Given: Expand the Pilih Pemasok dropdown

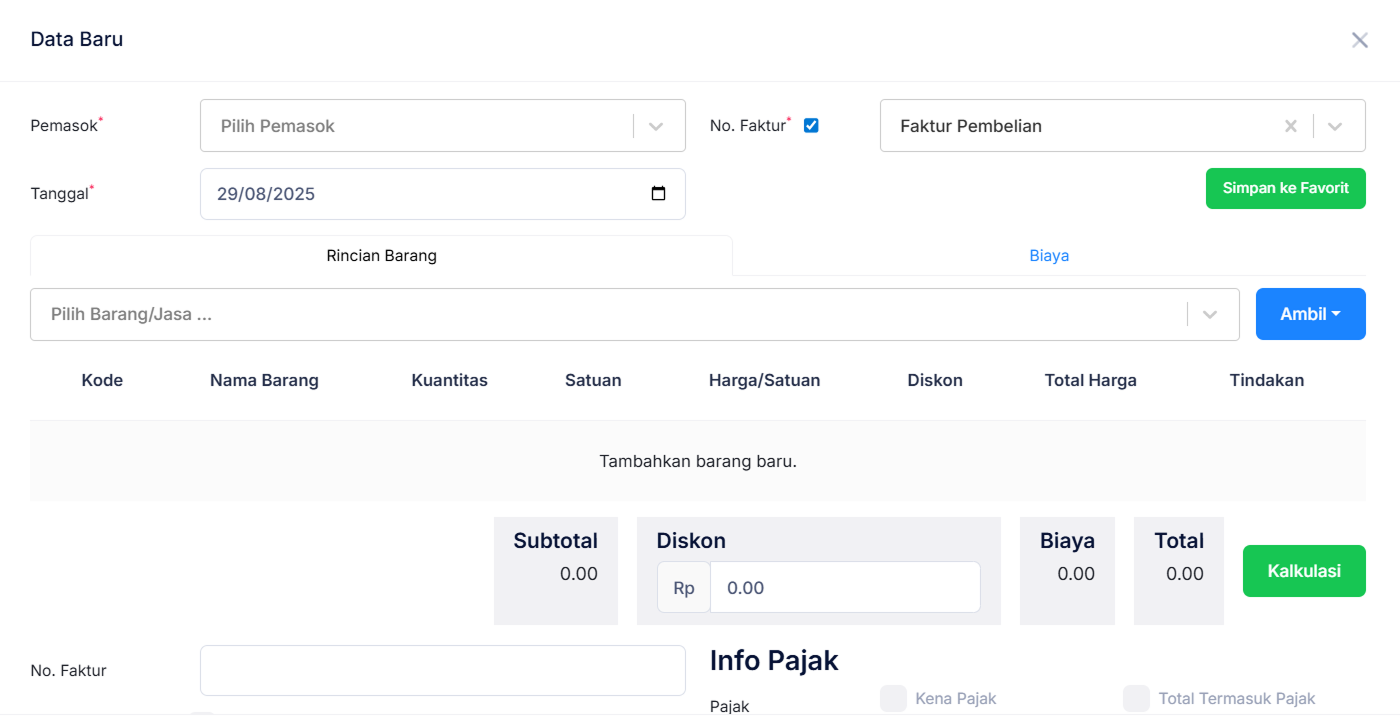Looking at the screenshot, I should coord(656,125).
